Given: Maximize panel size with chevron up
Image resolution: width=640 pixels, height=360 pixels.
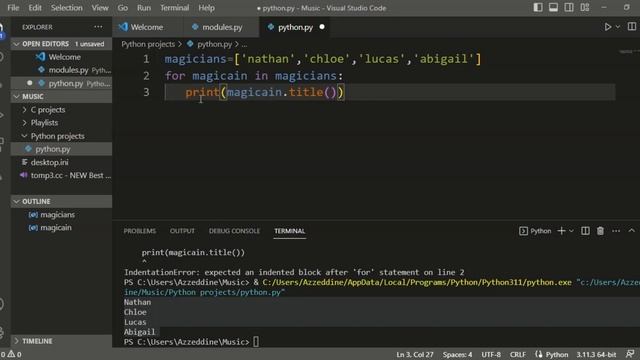Looking at the screenshot, I should (x=631, y=231).
